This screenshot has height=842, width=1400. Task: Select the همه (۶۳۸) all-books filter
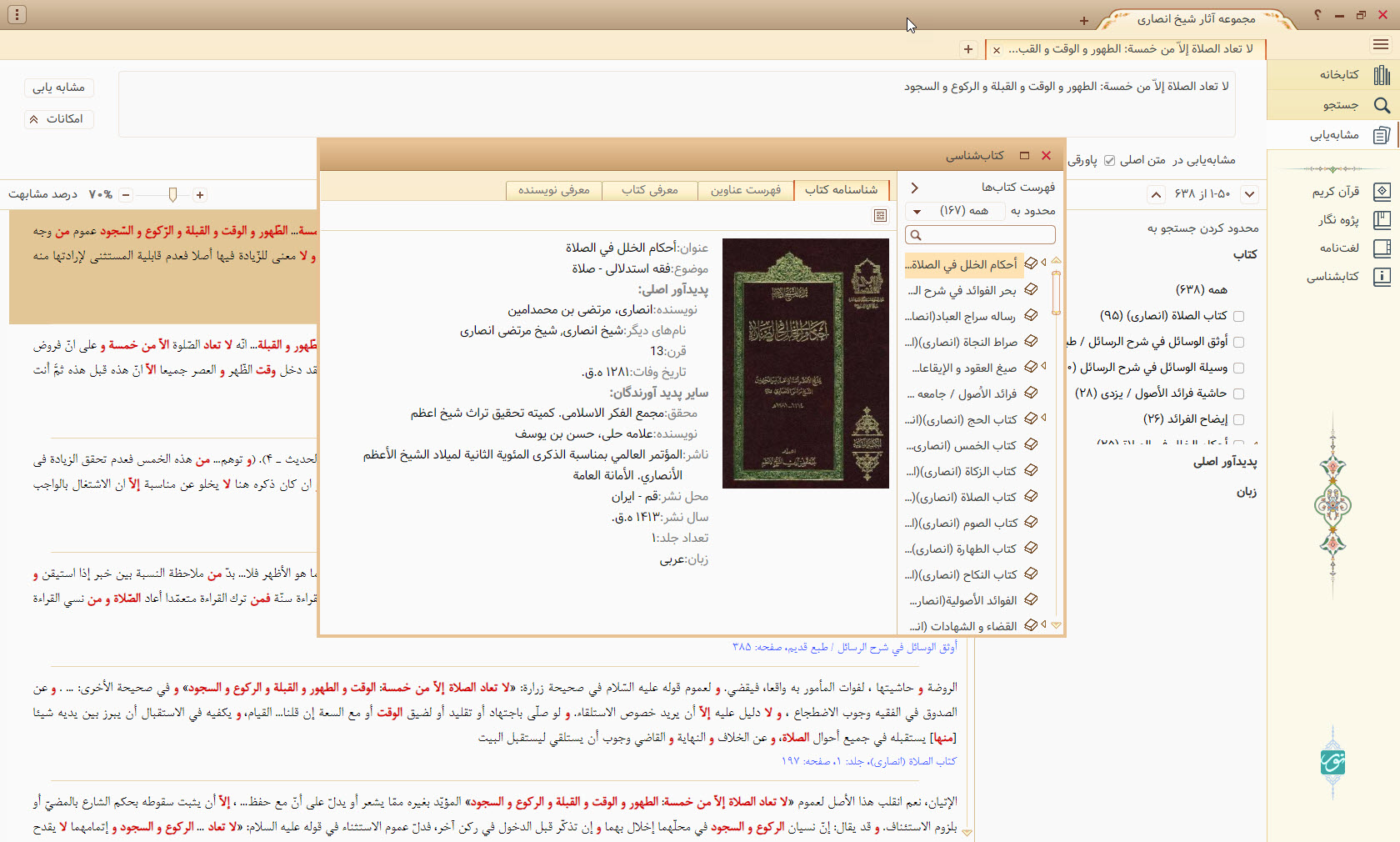point(1202,289)
